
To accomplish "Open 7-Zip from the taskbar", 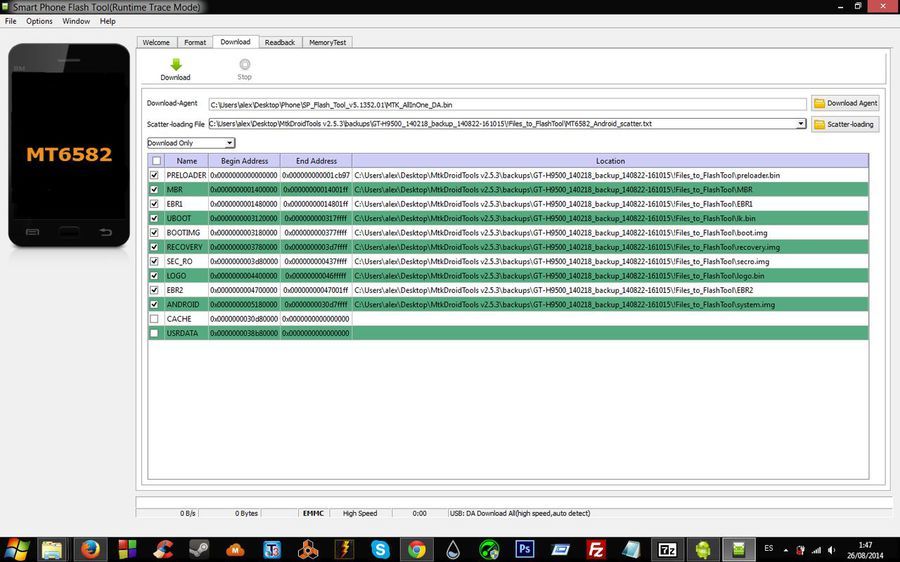I will tap(667, 549).
